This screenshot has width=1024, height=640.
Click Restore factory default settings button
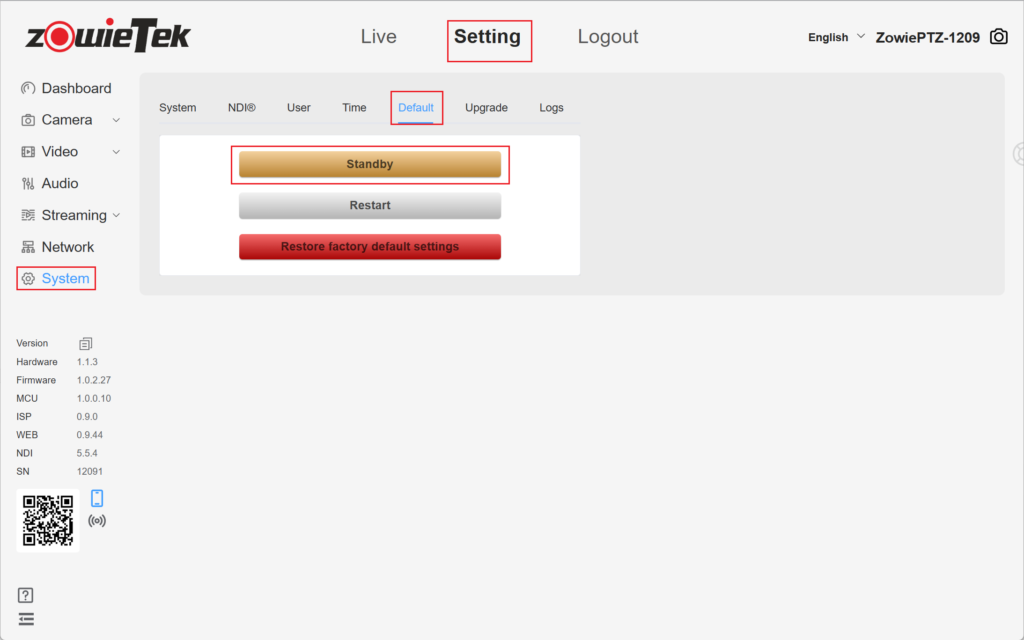pos(369,246)
